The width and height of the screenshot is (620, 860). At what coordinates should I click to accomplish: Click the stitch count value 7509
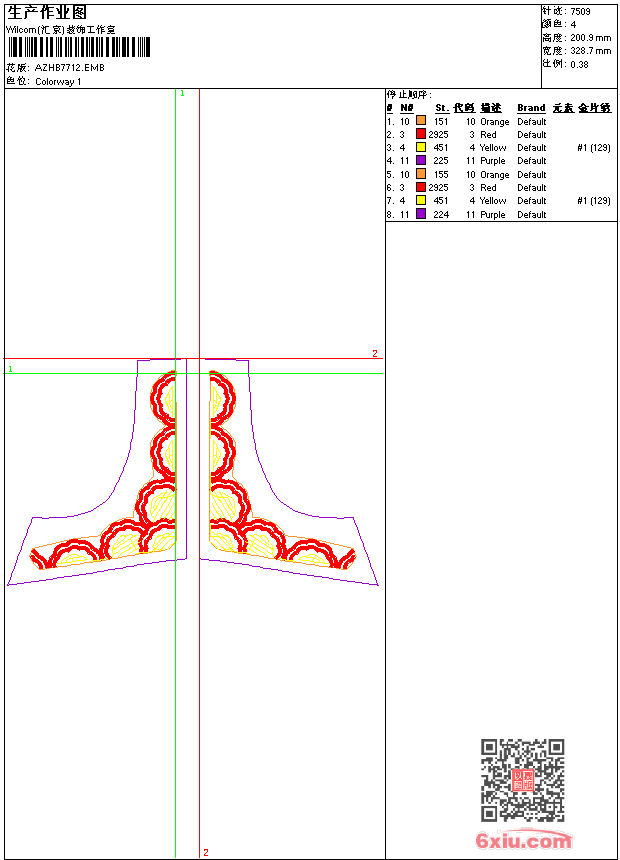(x=580, y=11)
